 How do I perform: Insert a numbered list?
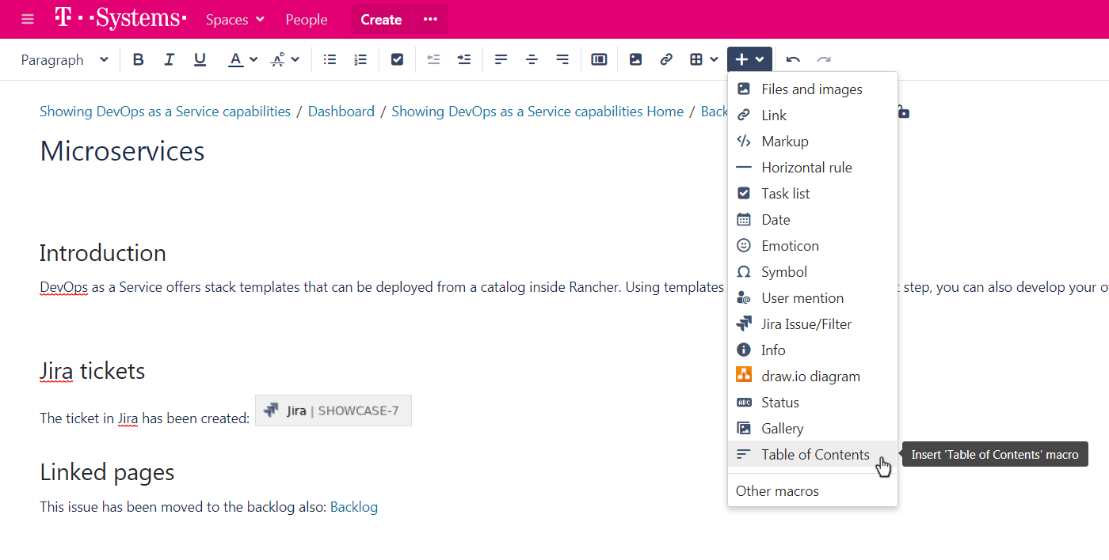point(361,60)
